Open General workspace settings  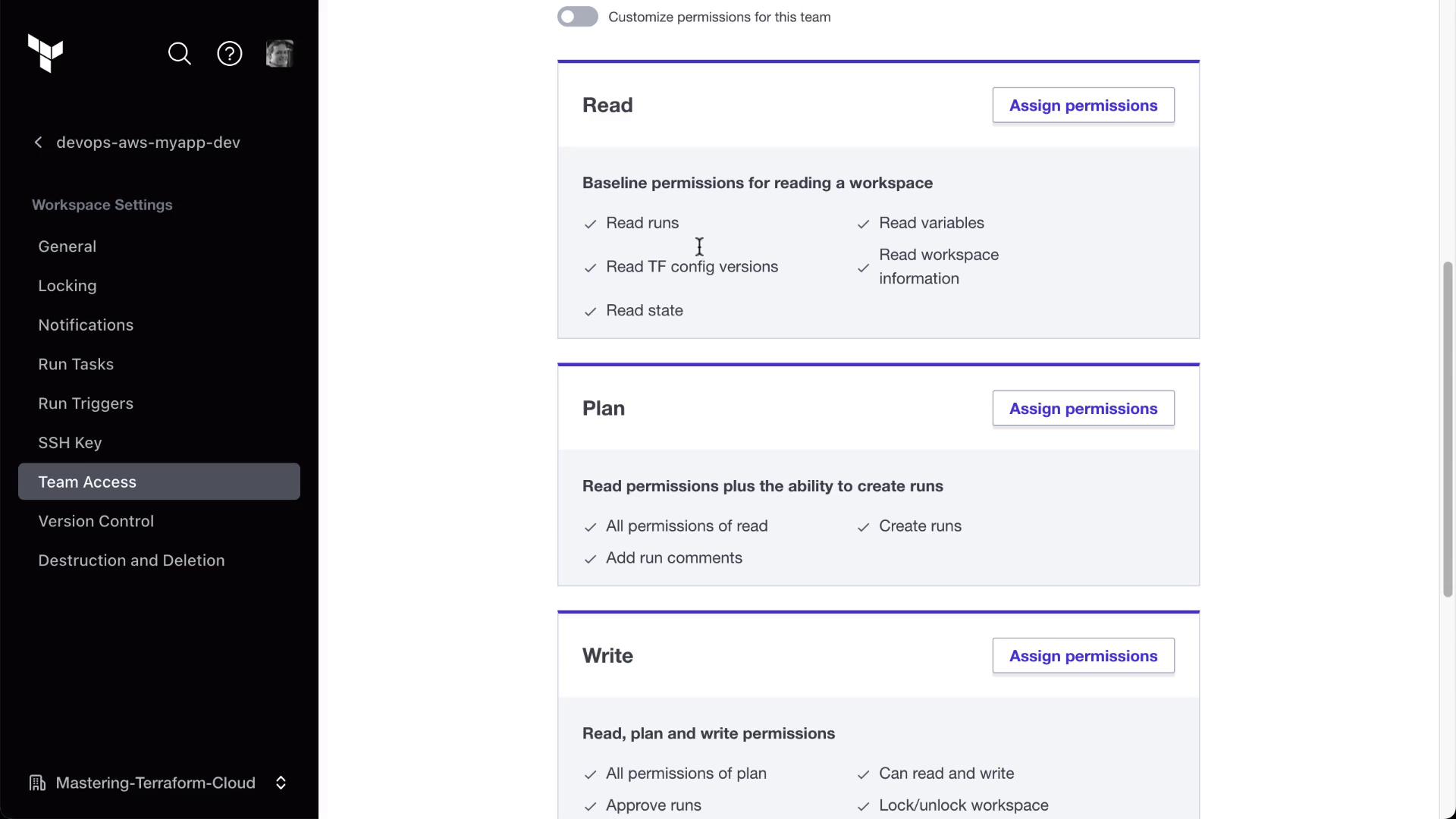(x=67, y=246)
